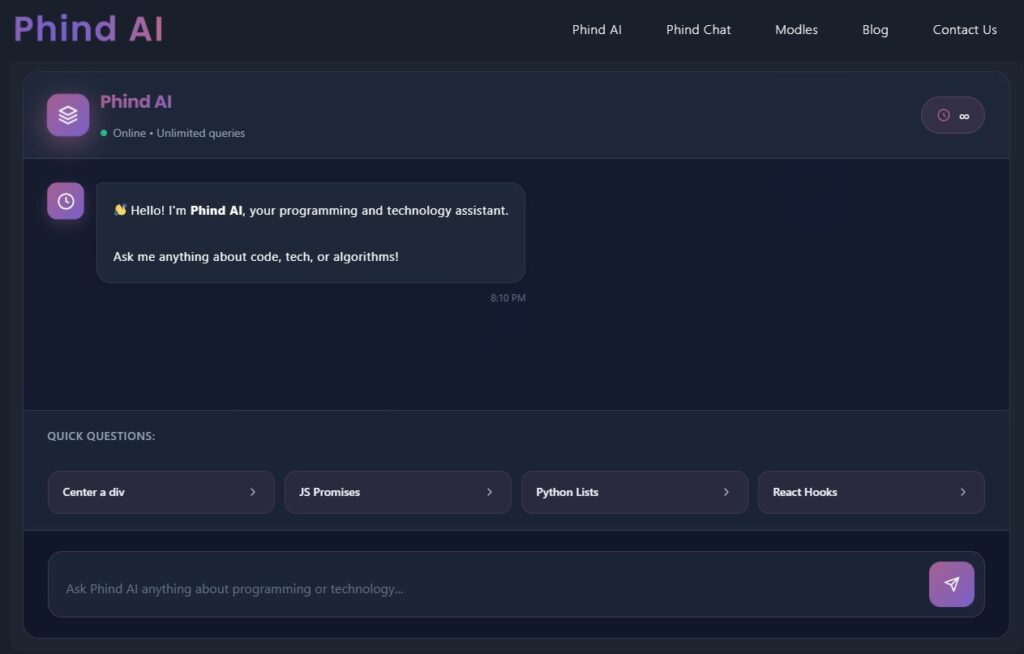
Task: Open the Blog navigation item
Action: click(x=875, y=29)
